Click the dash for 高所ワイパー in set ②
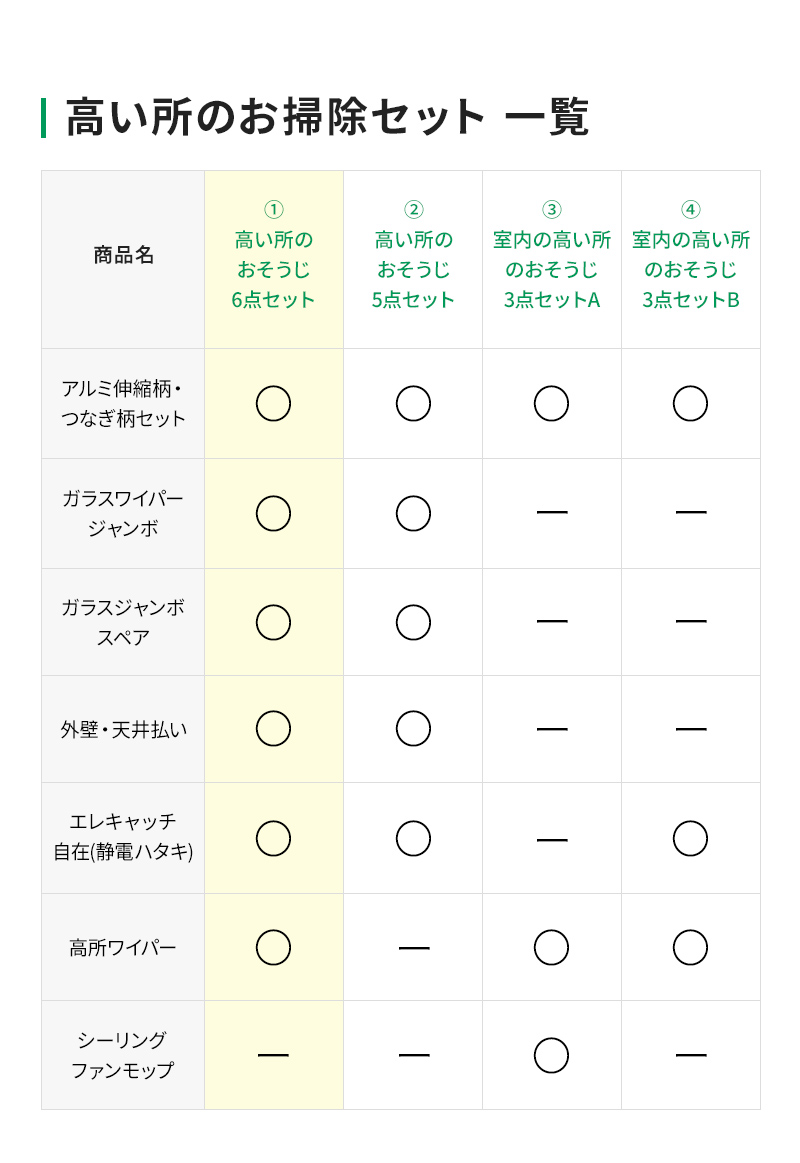This screenshot has width=800, height=1163. pos(413,947)
